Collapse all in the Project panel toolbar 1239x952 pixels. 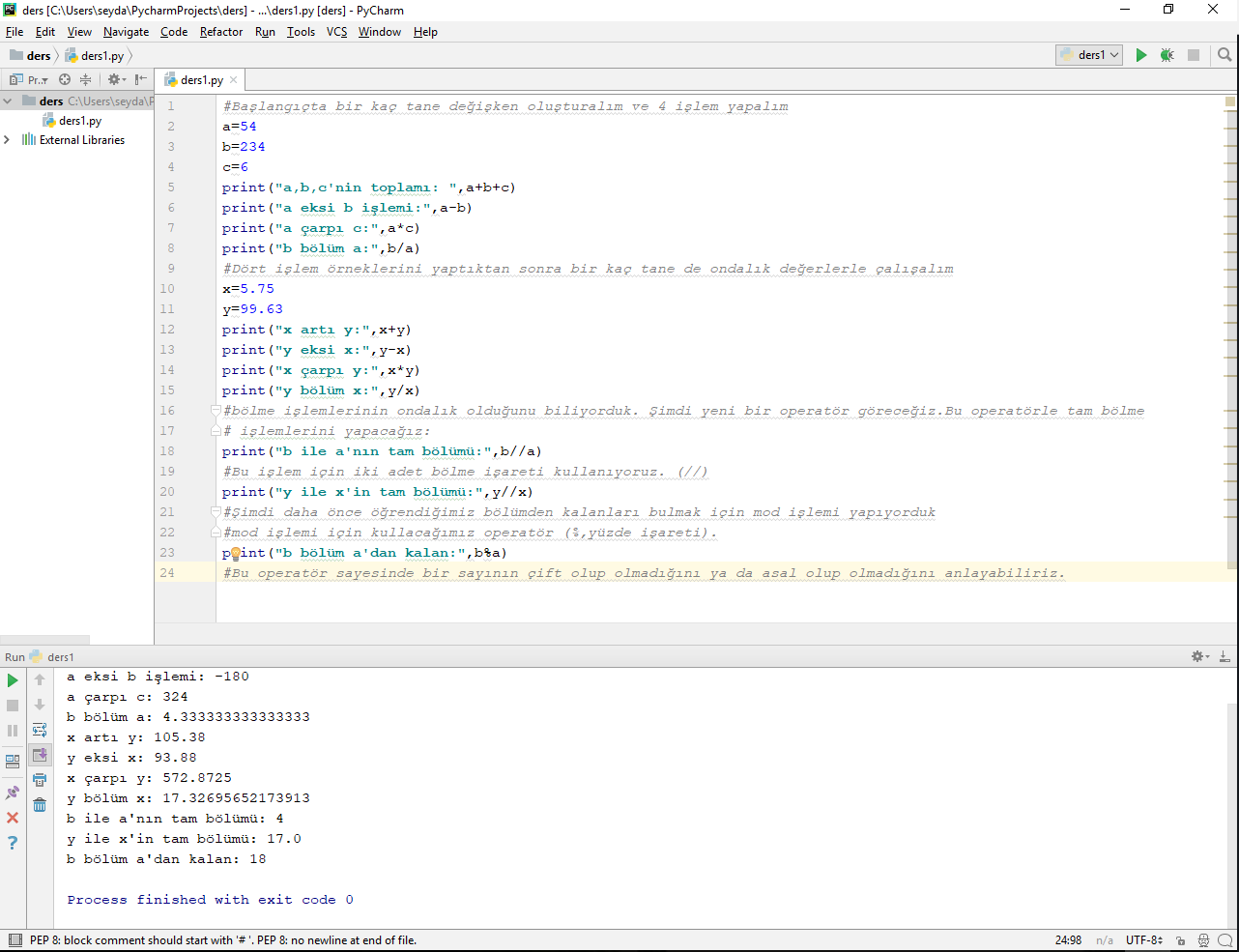click(85, 79)
